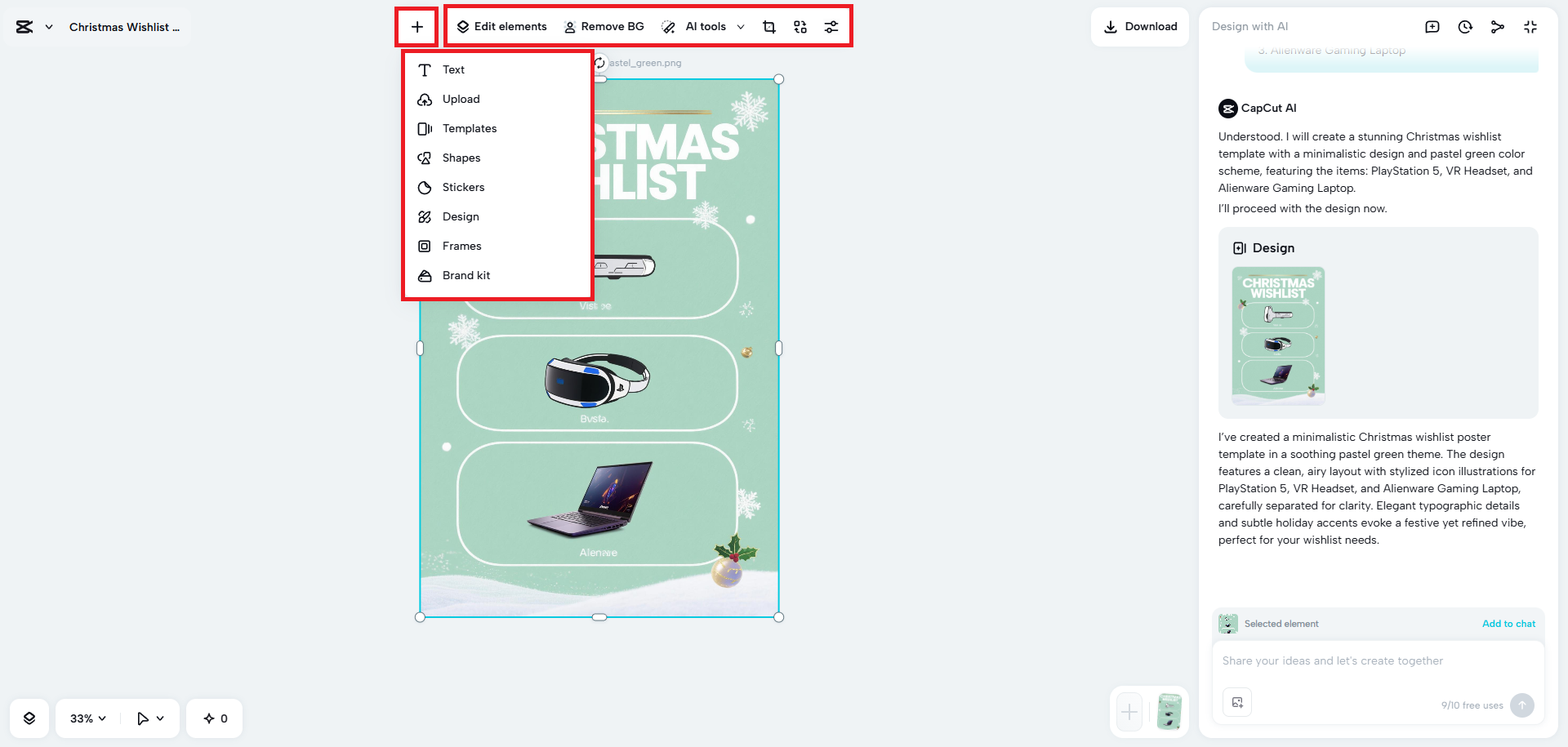This screenshot has width=1568, height=747.
Task: Choose Templates from the add menu
Action: [470, 128]
